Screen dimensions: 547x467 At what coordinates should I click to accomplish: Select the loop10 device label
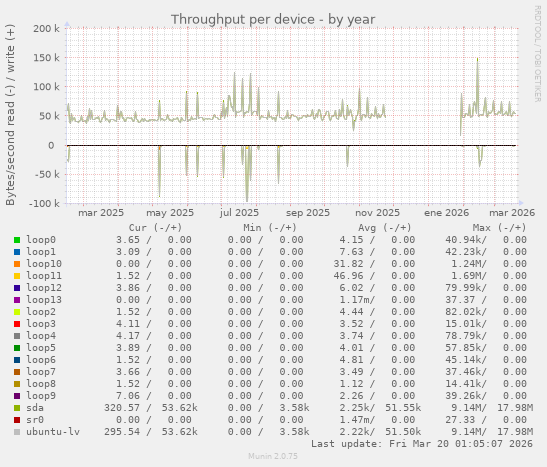pyautogui.click(x=44, y=264)
